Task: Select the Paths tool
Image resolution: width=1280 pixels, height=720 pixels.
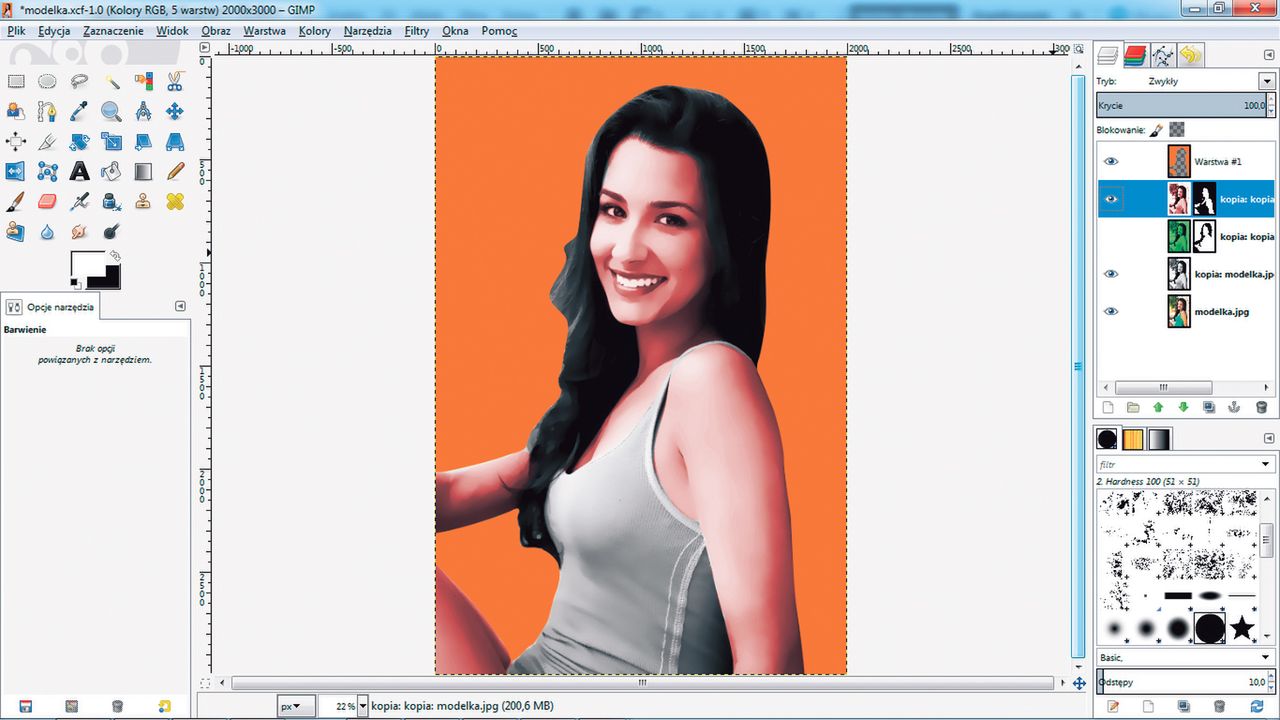Action: point(47,111)
